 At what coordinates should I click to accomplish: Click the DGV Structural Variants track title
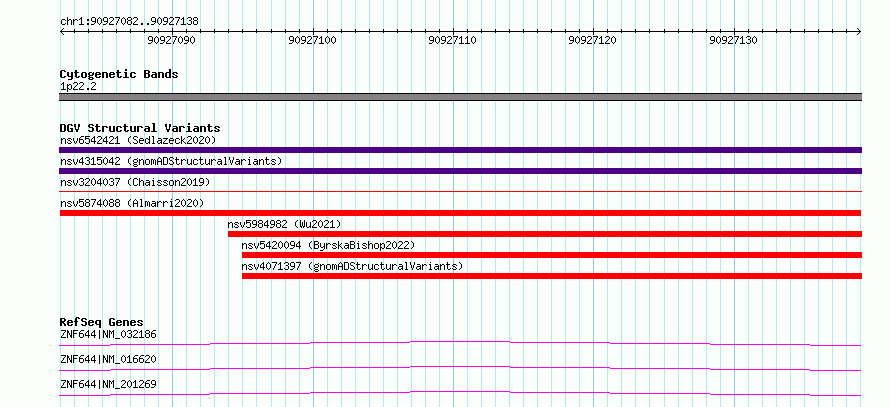(140, 128)
